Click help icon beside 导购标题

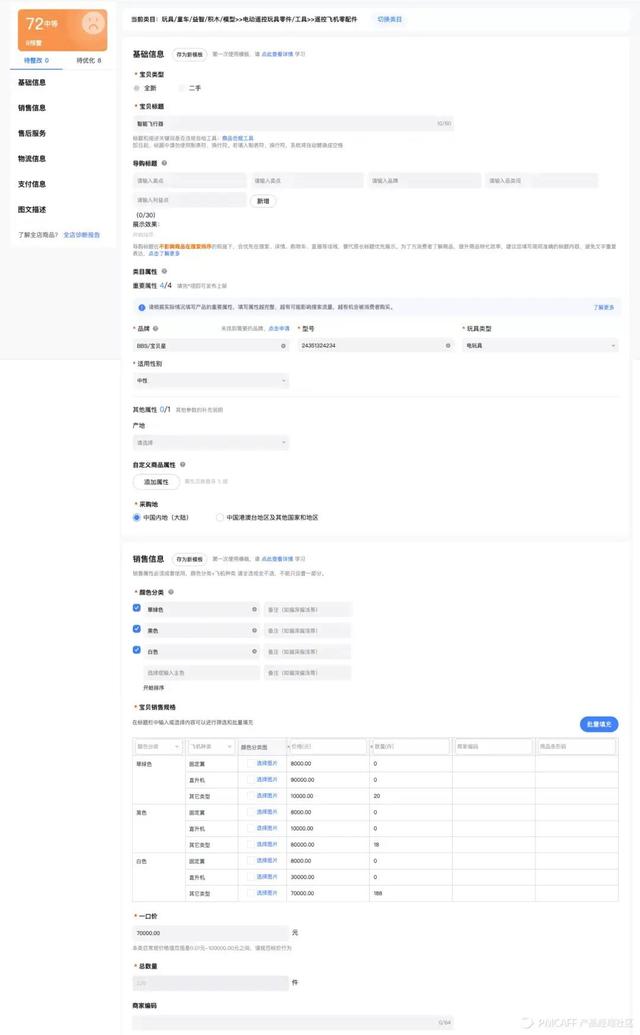click(164, 163)
